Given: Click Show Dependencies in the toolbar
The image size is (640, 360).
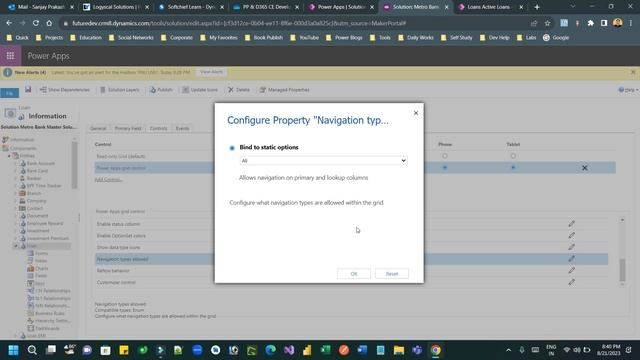Looking at the screenshot, I should tap(64, 90).
